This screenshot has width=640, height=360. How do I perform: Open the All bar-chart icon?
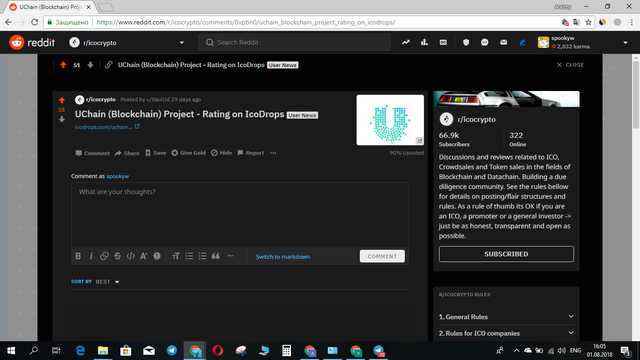point(424,42)
